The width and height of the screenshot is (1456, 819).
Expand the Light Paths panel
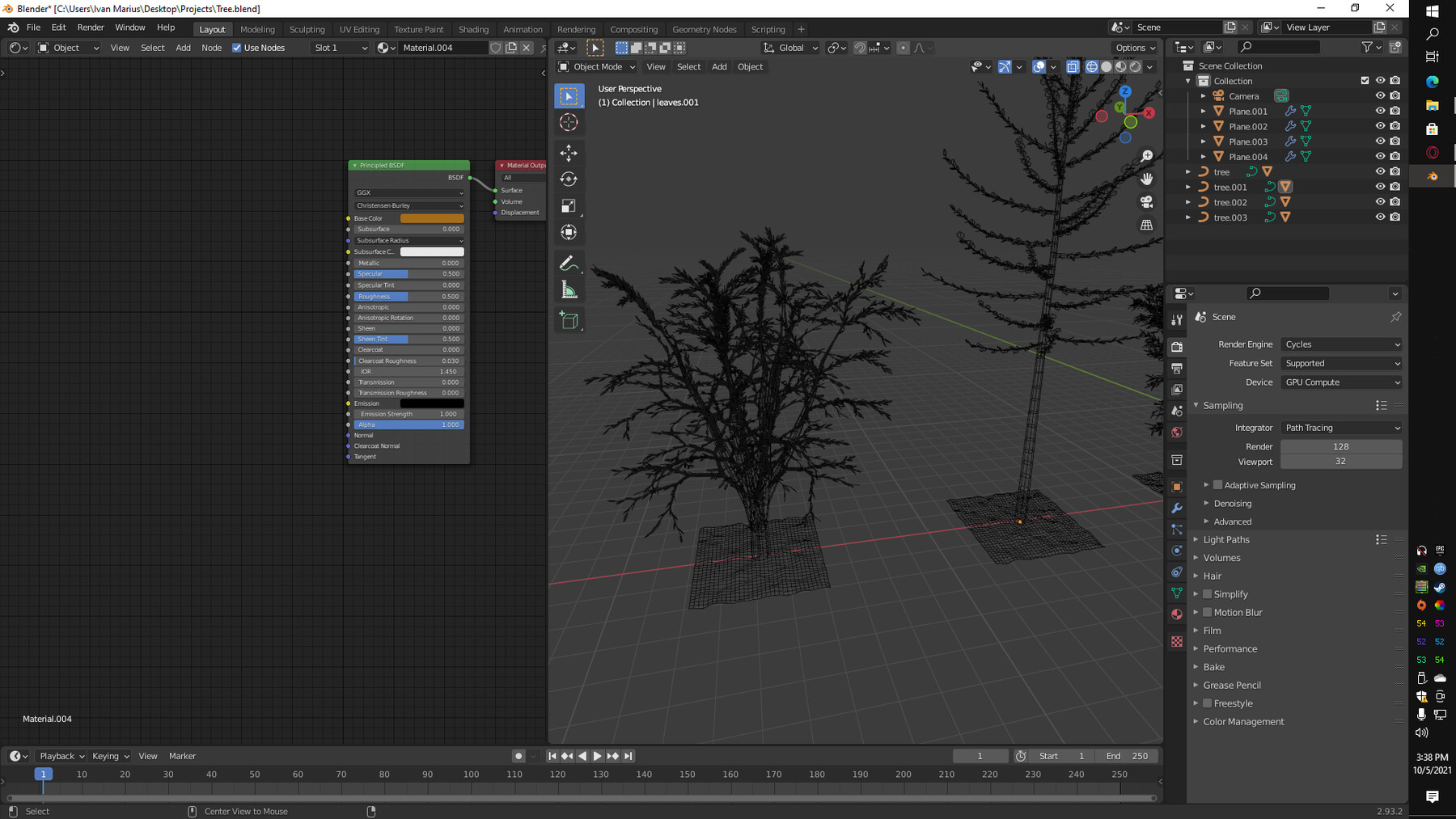click(x=1226, y=539)
